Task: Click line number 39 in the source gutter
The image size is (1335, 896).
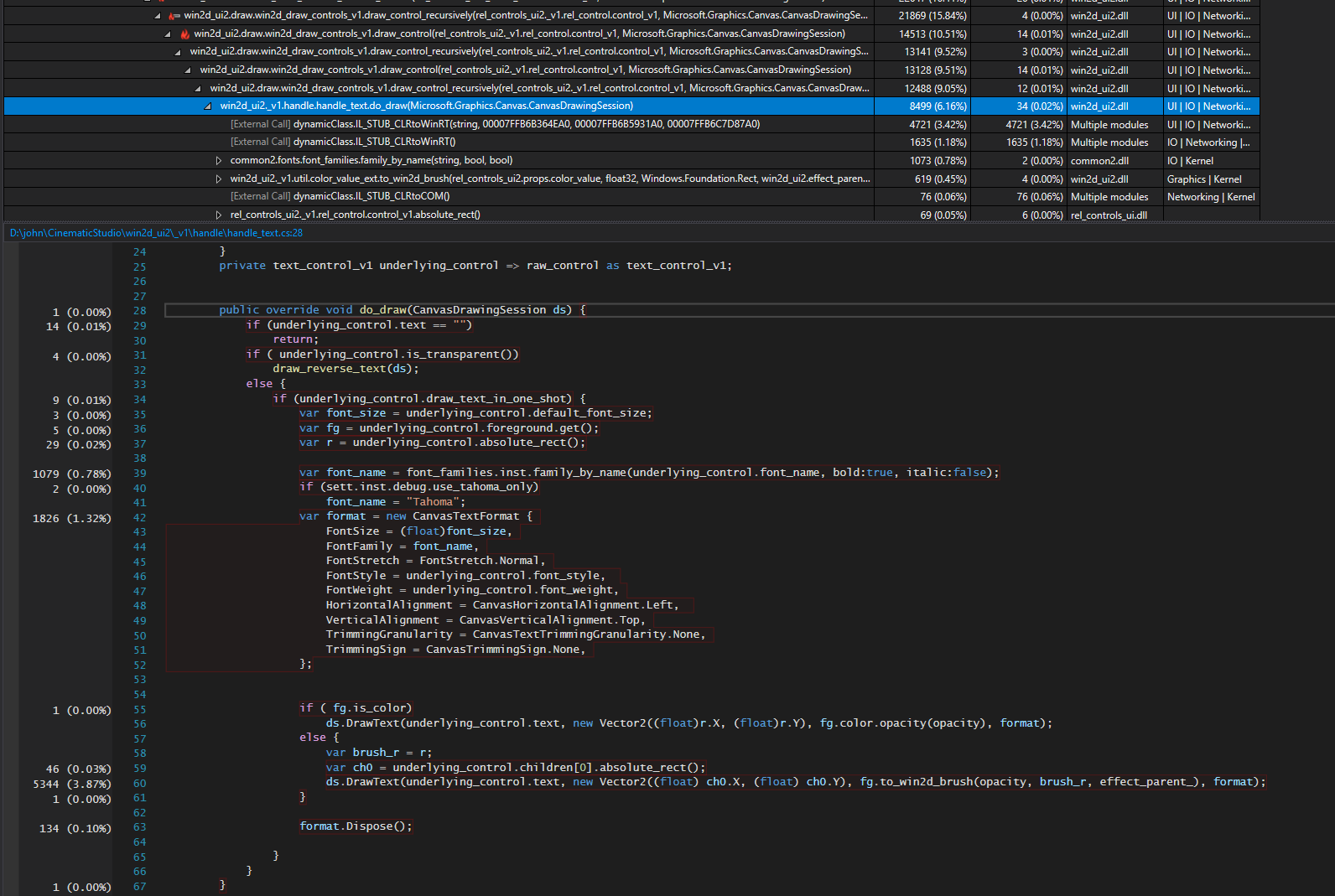Action: click(139, 474)
